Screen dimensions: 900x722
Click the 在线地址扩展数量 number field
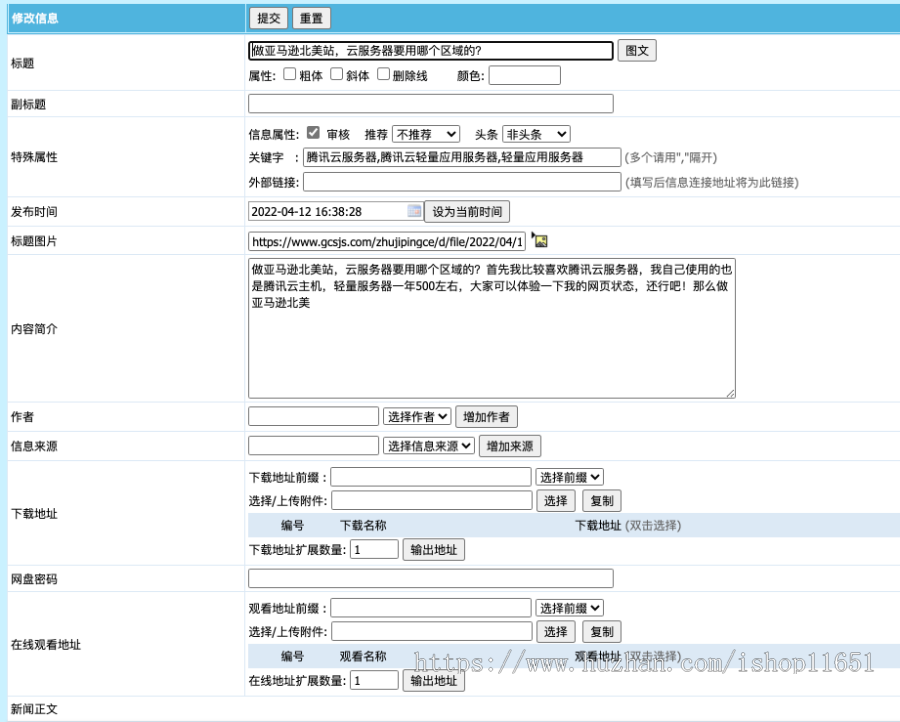(374, 680)
